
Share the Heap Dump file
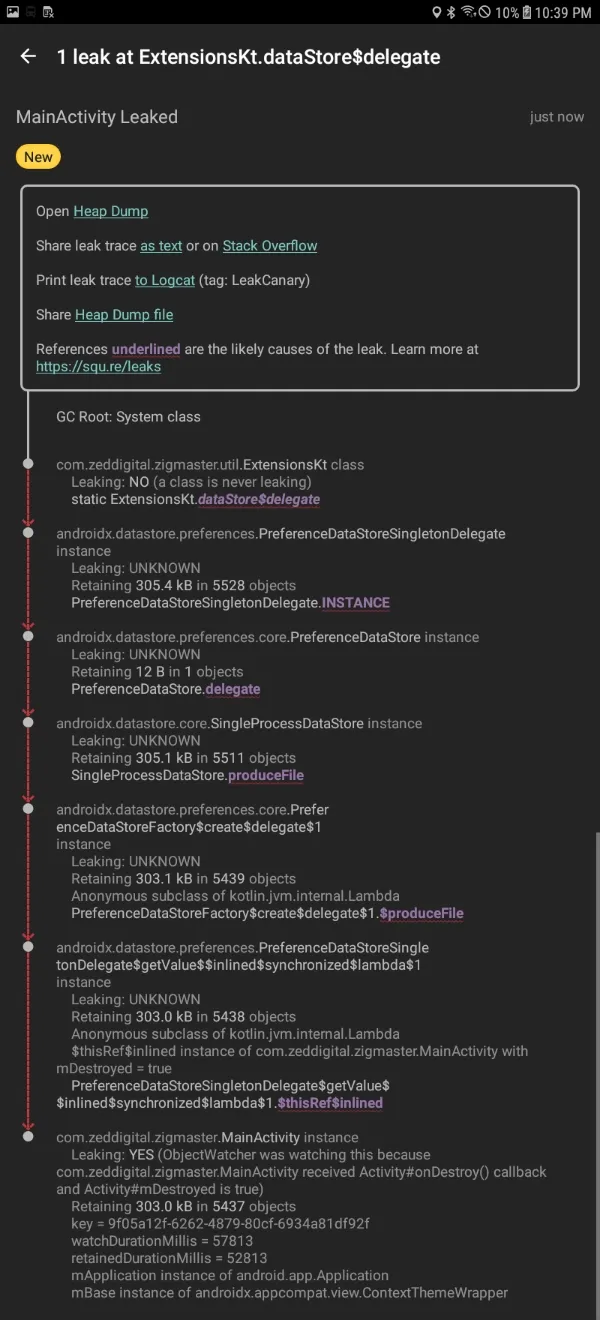pyautogui.click(x=124, y=315)
